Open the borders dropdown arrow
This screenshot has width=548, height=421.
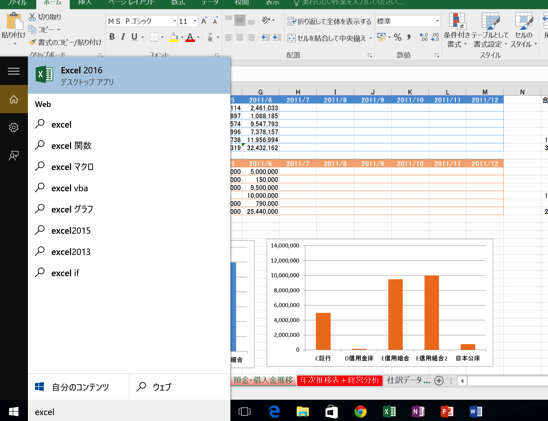(162, 37)
